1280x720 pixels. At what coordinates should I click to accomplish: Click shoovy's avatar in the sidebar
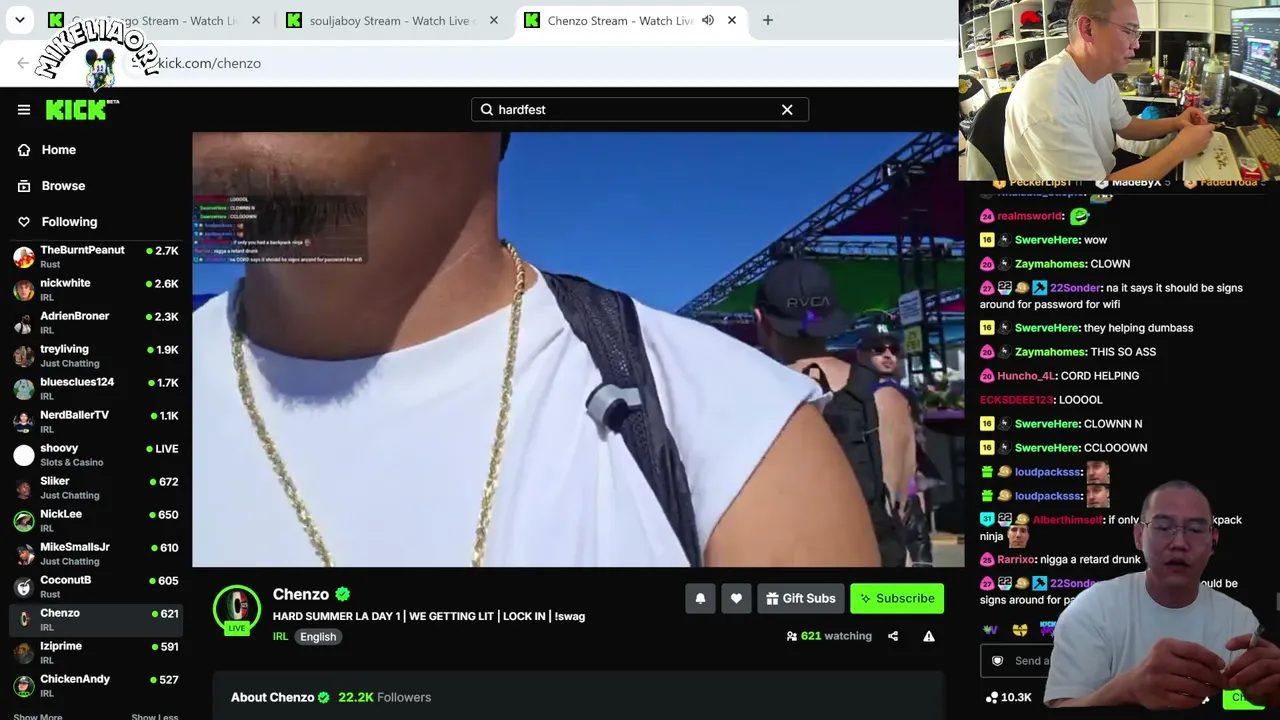pyautogui.click(x=24, y=455)
